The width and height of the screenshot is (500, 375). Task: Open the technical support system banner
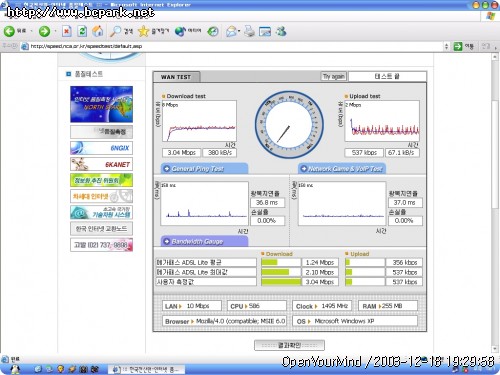click(x=101, y=212)
